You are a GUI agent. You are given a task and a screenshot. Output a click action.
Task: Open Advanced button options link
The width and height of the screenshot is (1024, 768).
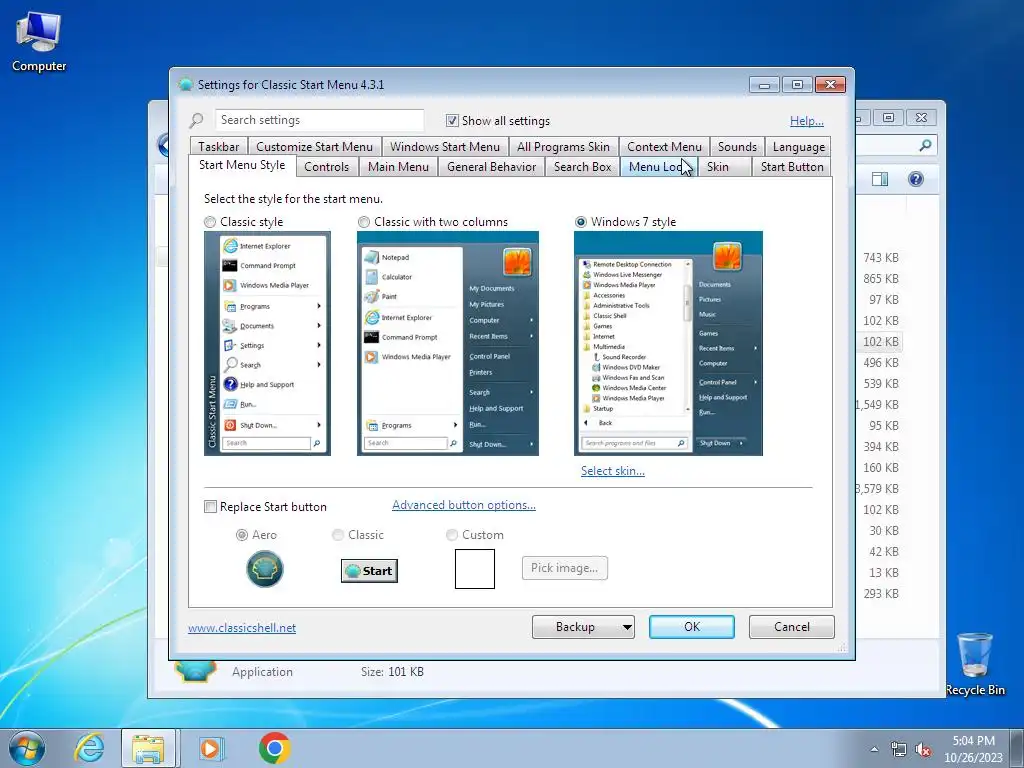coord(464,505)
